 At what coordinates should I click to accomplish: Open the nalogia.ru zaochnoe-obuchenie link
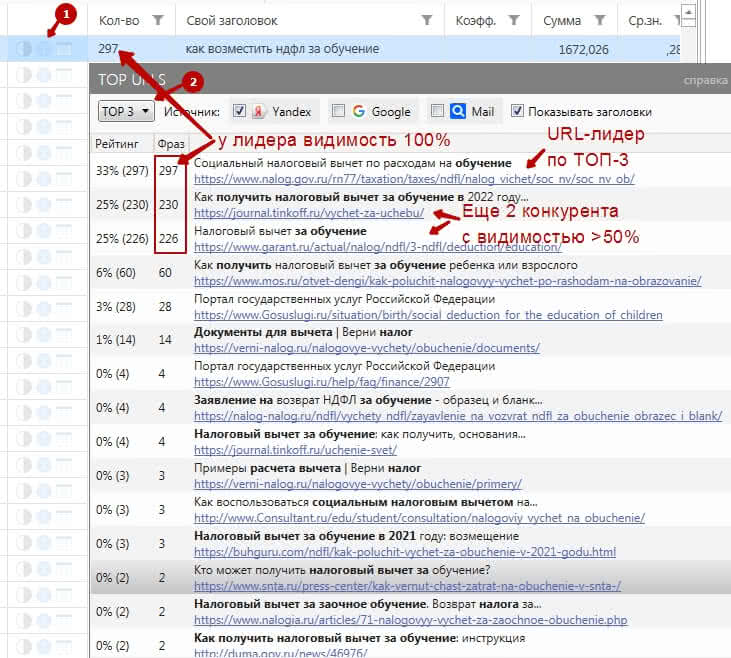pos(410,620)
